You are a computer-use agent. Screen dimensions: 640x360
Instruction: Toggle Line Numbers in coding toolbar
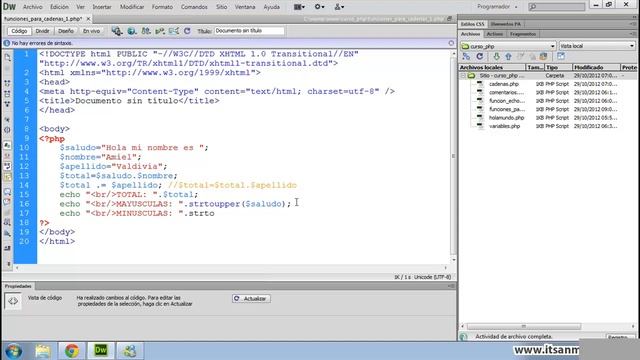coord(7,145)
